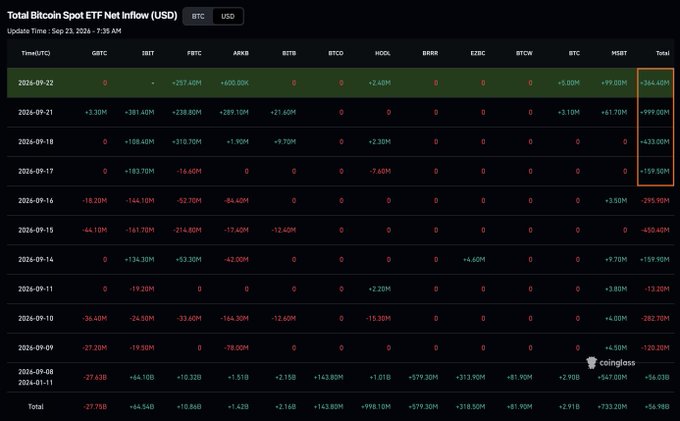Click the -450.40M total for 2026-09-15
Screen dimensions: 680x421
[x=655, y=230]
